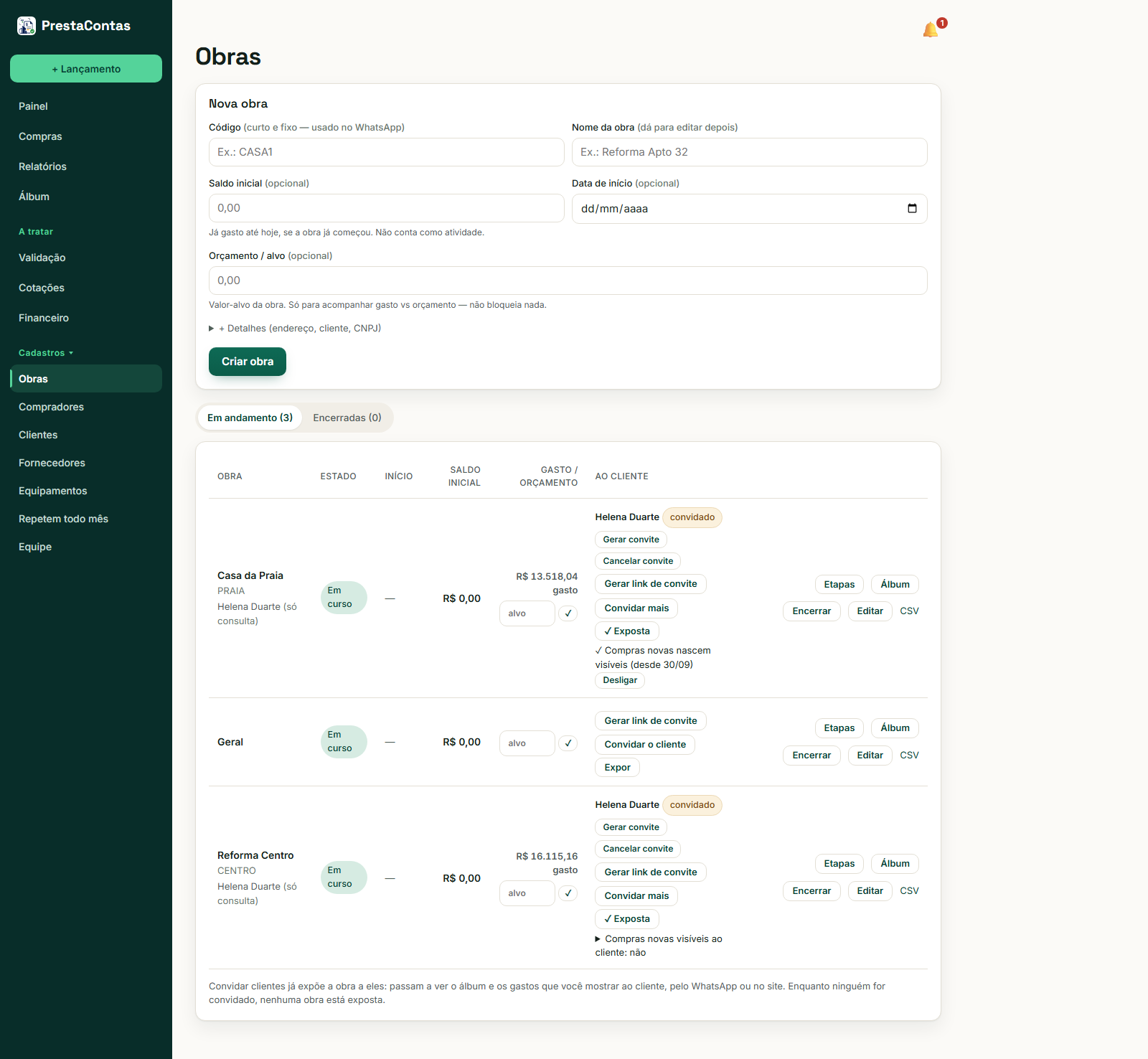Open Álbum for Casa da Praia
The height and width of the screenshot is (1059, 1148).
tap(895, 585)
